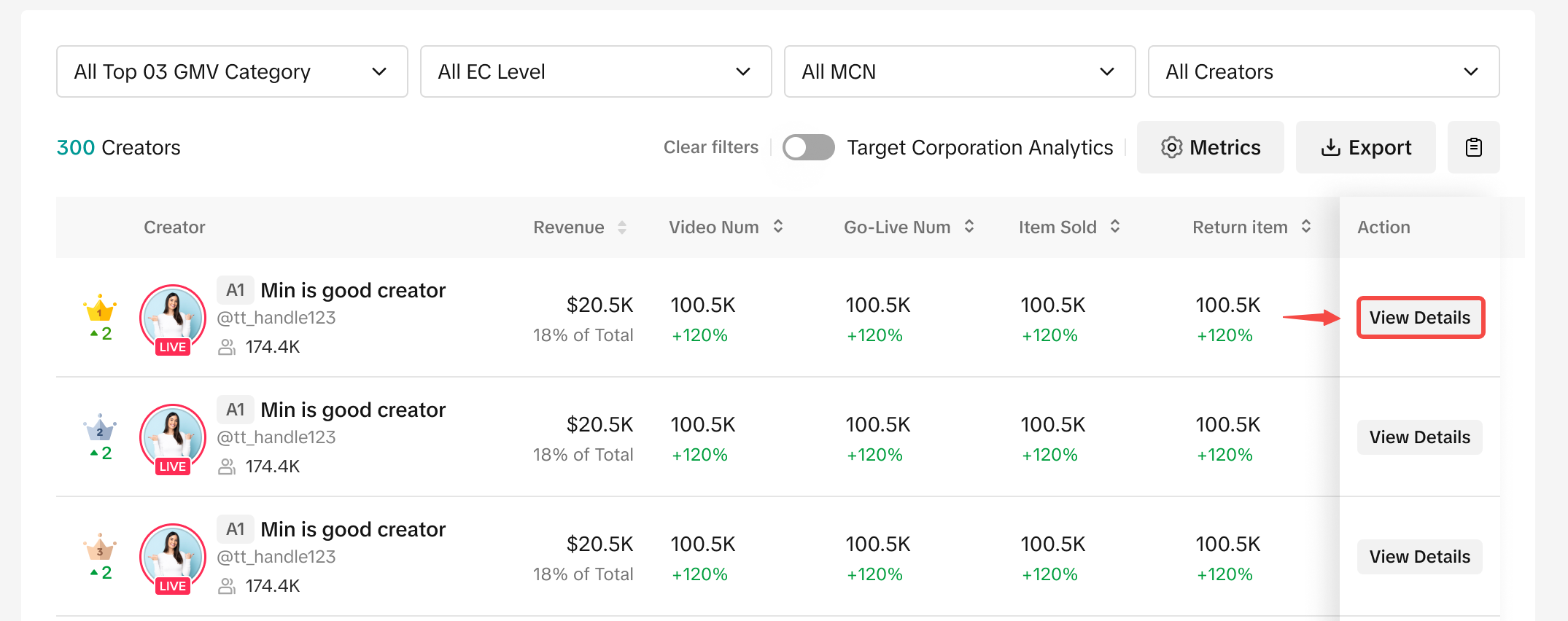Viewport: 1568px width, 621px height.
Task: Sort by Video Num column arrows
Action: click(x=778, y=227)
